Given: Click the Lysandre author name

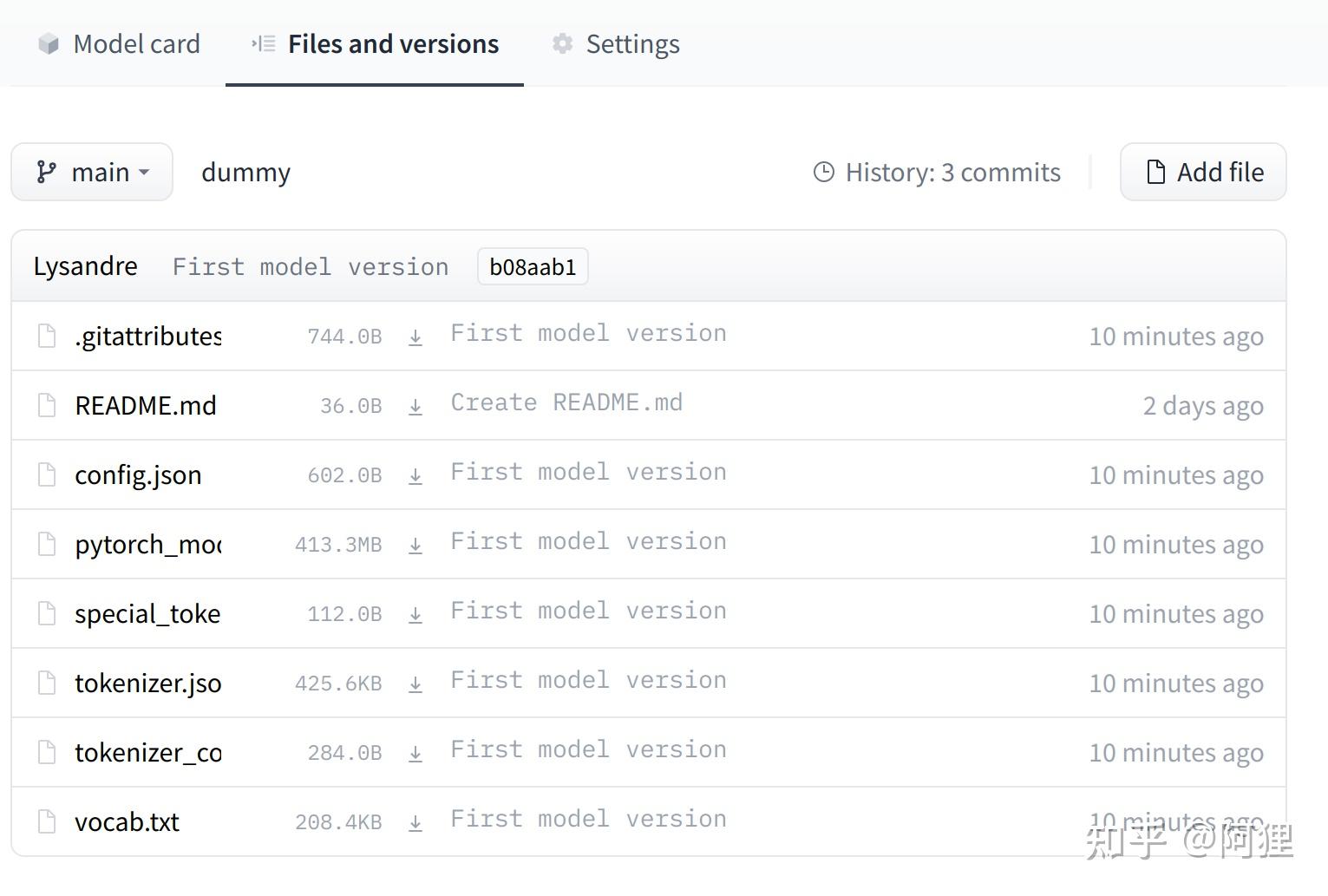Looking at the screenshot, I should click(x=85, y=266).
